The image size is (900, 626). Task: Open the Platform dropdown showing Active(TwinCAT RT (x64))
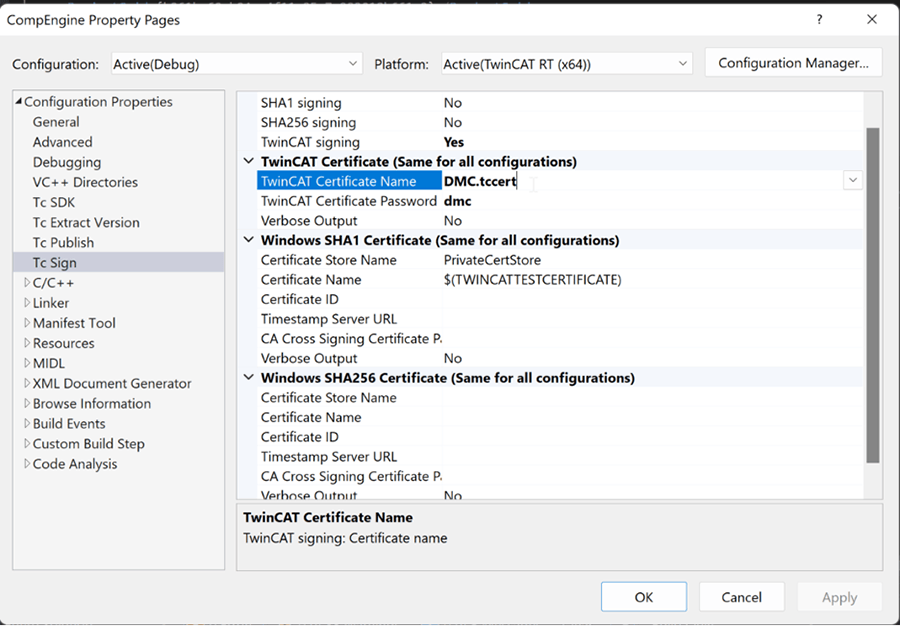(567, 64)
